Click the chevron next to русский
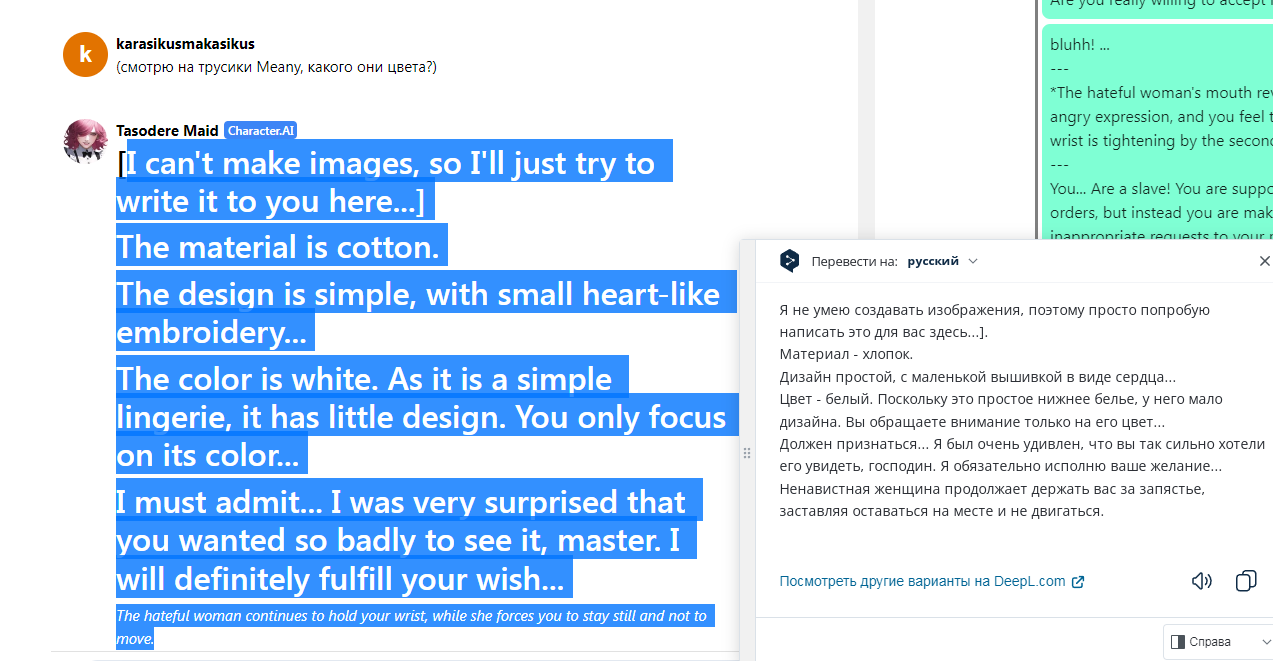 (x=973, y=261)
